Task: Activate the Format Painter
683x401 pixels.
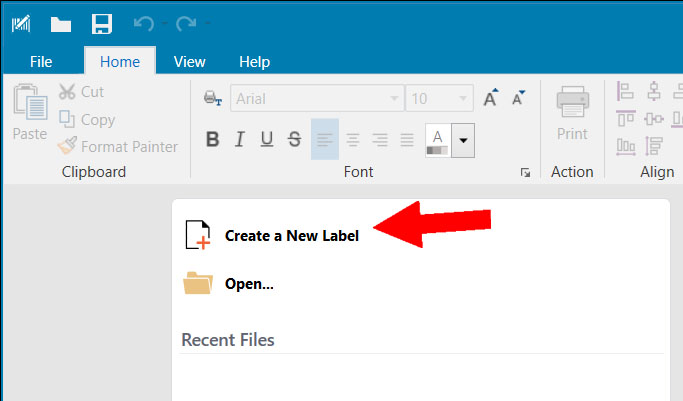Action: tap(118, 146)
